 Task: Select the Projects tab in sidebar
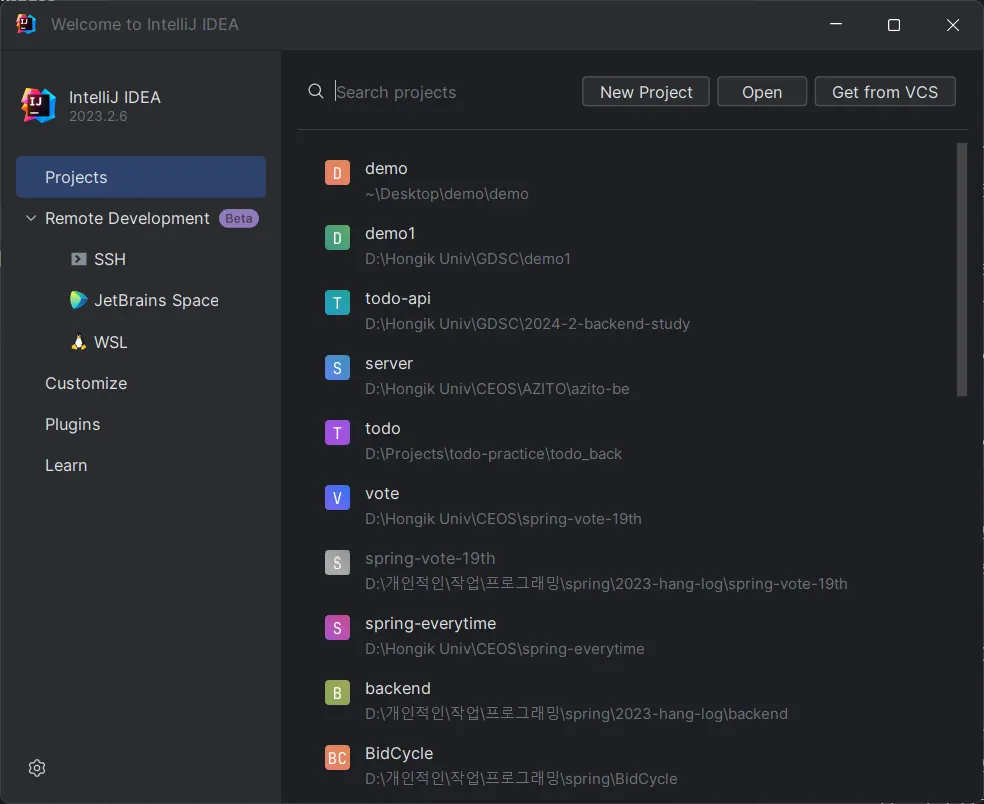(x=141, y=177)
